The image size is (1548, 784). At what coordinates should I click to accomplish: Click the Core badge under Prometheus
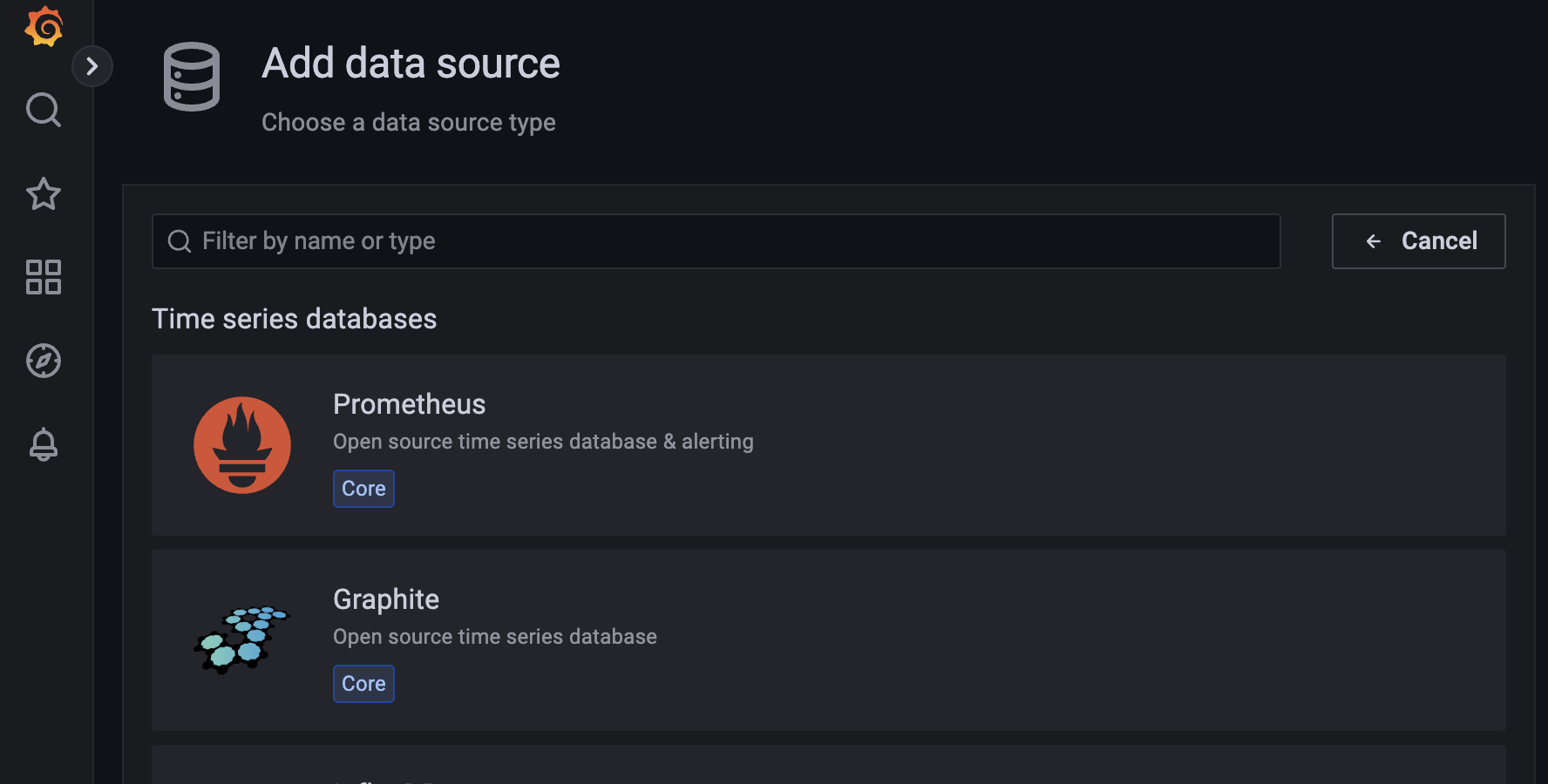363,489
